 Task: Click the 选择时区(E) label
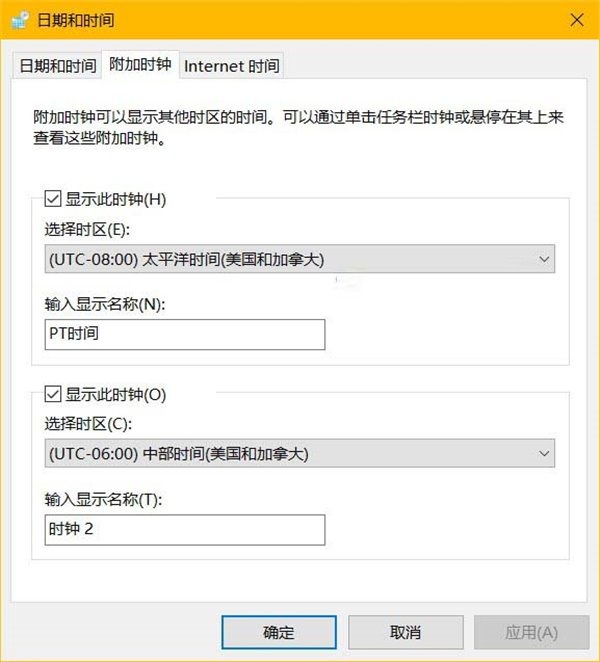coord(87,229)
